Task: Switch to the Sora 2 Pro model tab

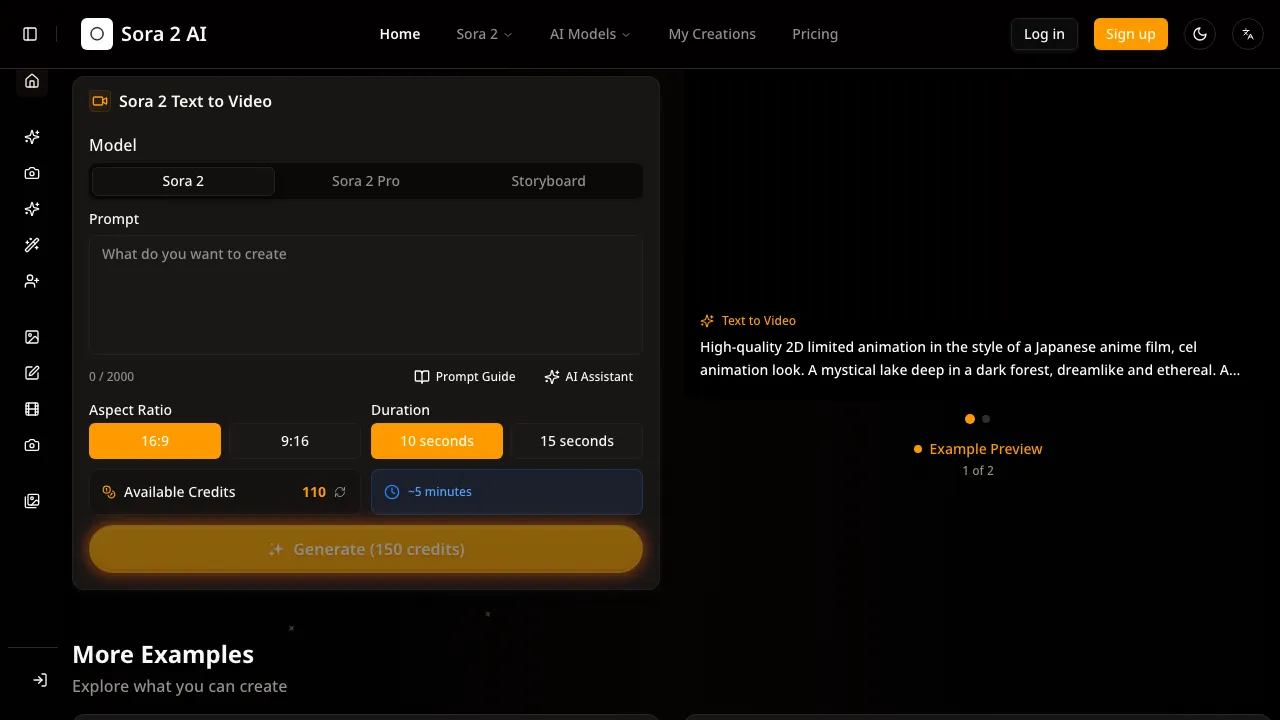Action: point(366,181)
